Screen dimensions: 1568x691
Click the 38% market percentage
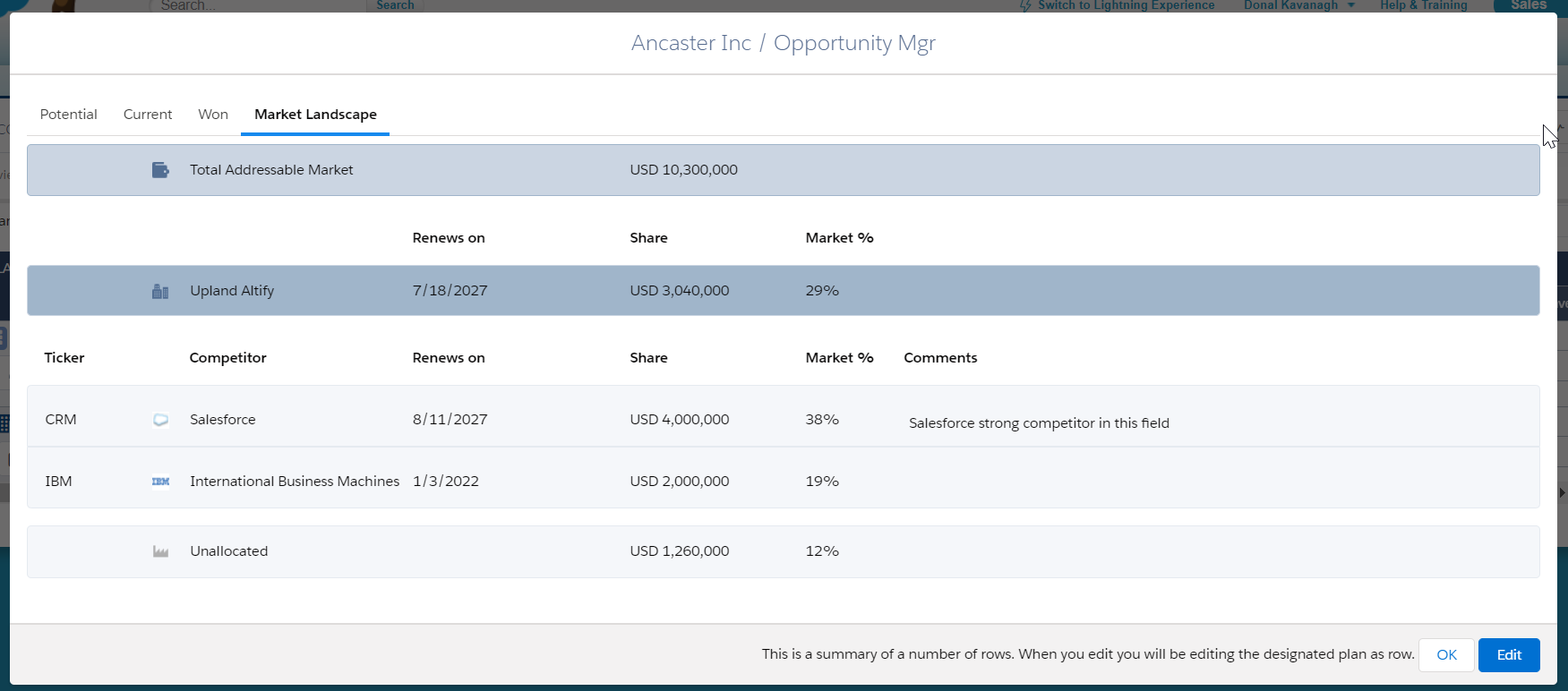822,420
